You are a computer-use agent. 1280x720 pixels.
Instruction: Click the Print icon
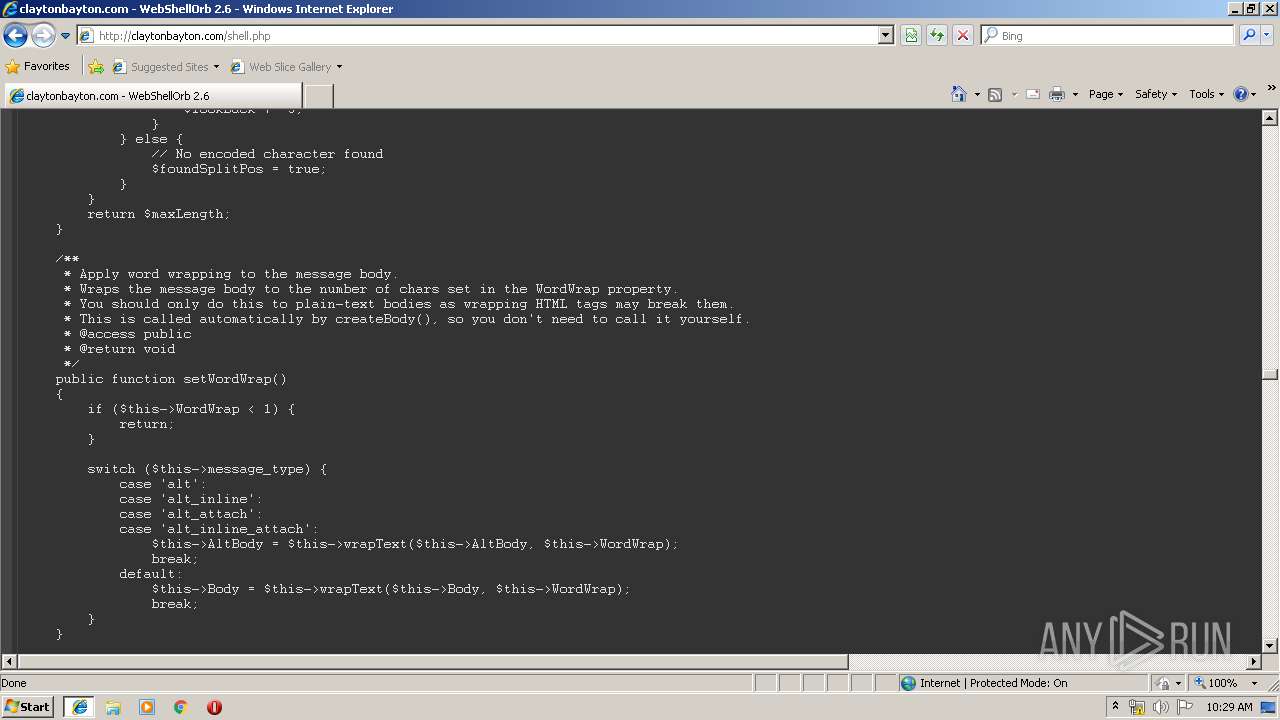[1057, 94]
